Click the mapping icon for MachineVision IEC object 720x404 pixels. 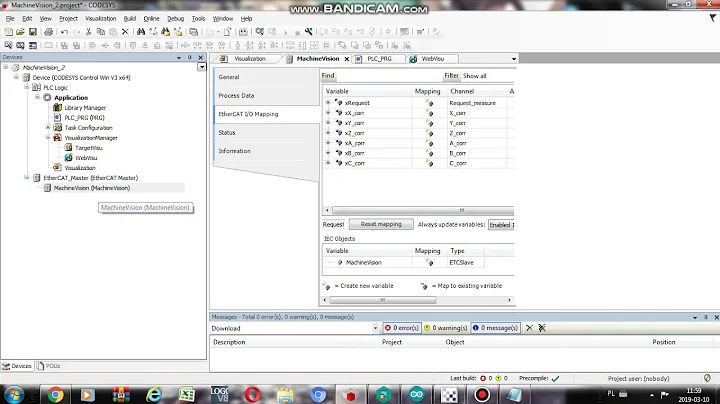point(430,263)
